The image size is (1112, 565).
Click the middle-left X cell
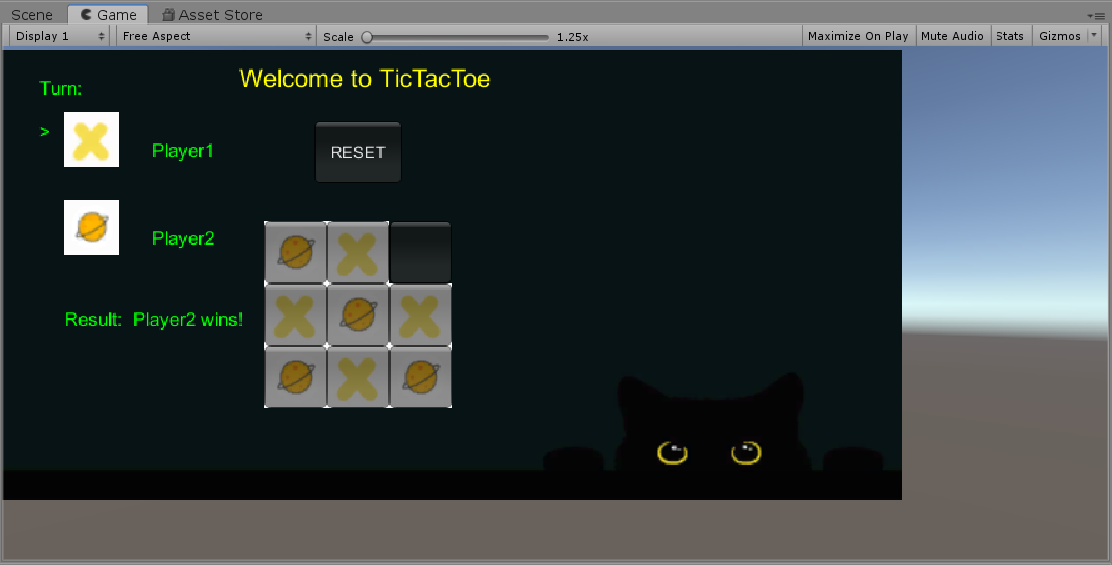(296, 315)
